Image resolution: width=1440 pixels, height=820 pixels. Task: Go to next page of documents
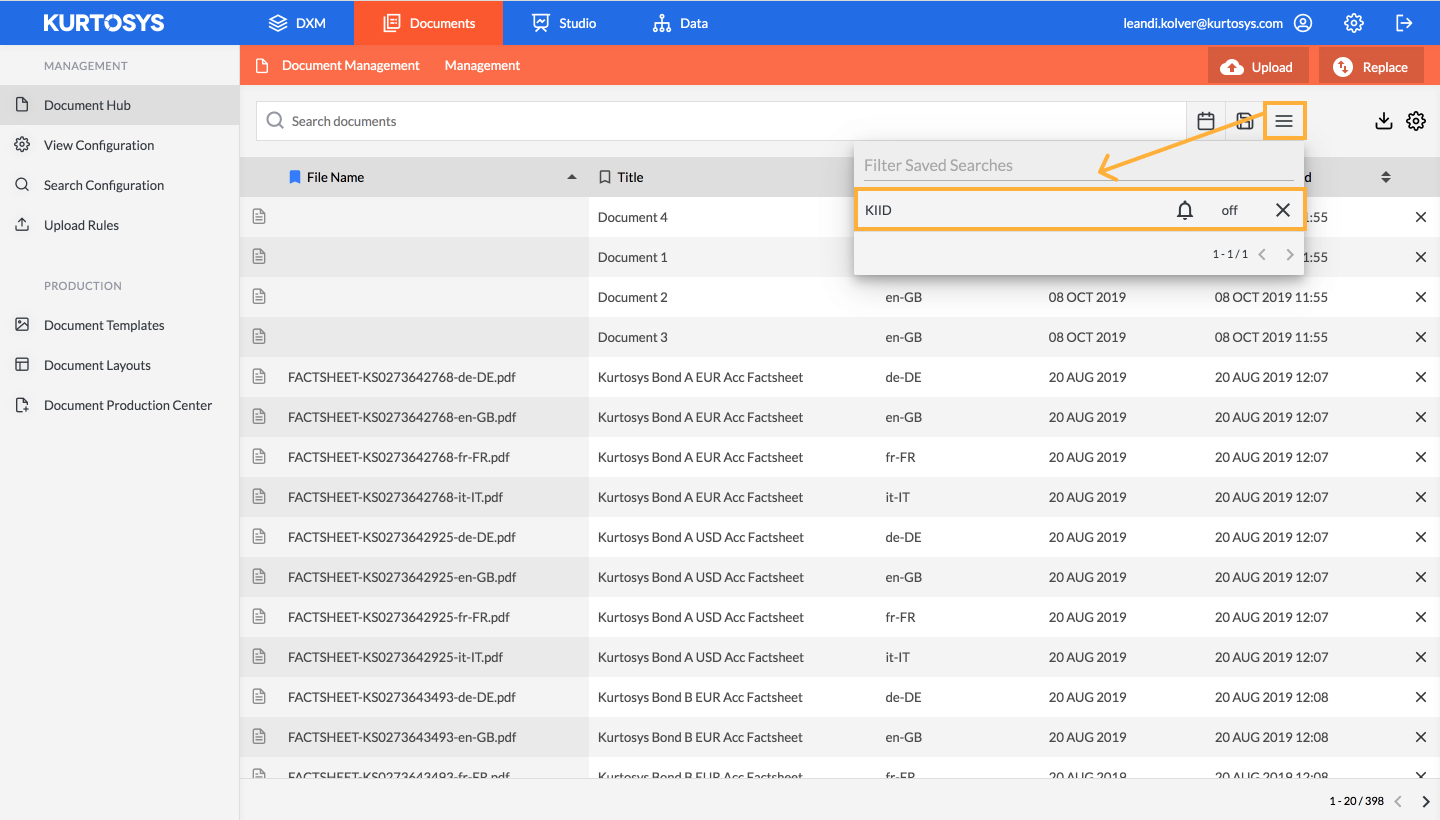click(x=1426, y=801)
